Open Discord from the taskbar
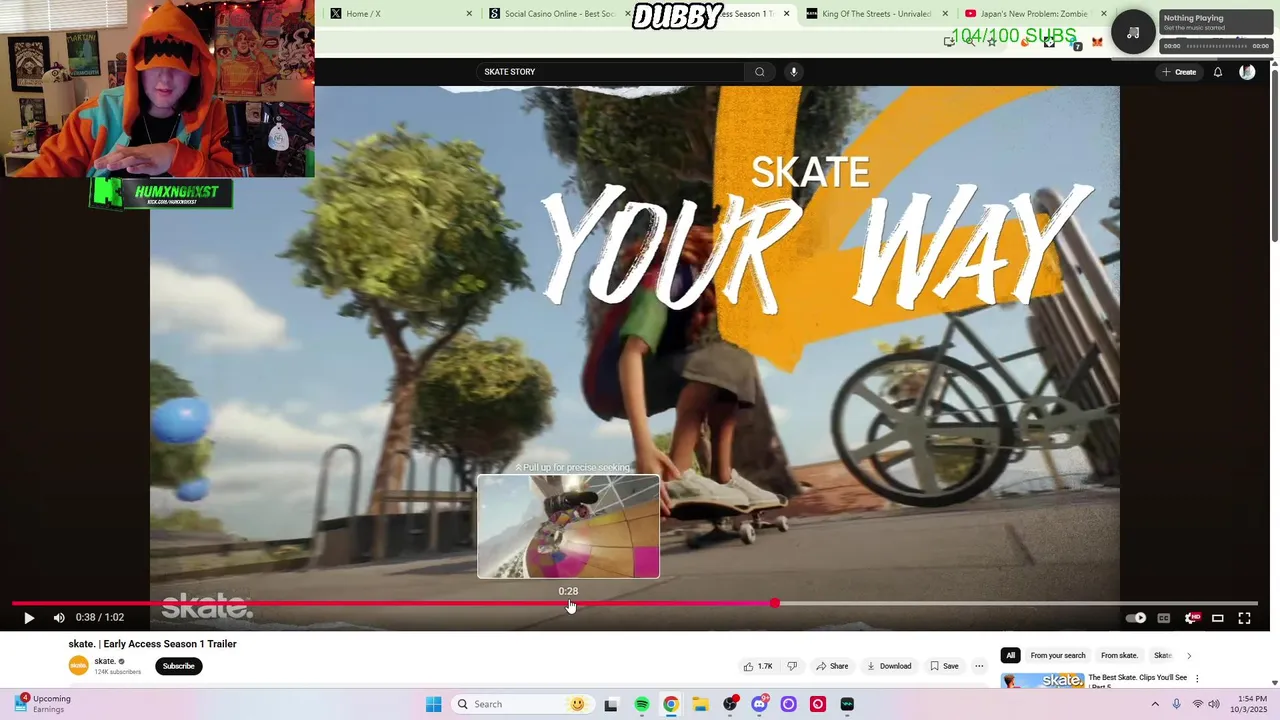The image size is (1280, 720). point(759,704)
